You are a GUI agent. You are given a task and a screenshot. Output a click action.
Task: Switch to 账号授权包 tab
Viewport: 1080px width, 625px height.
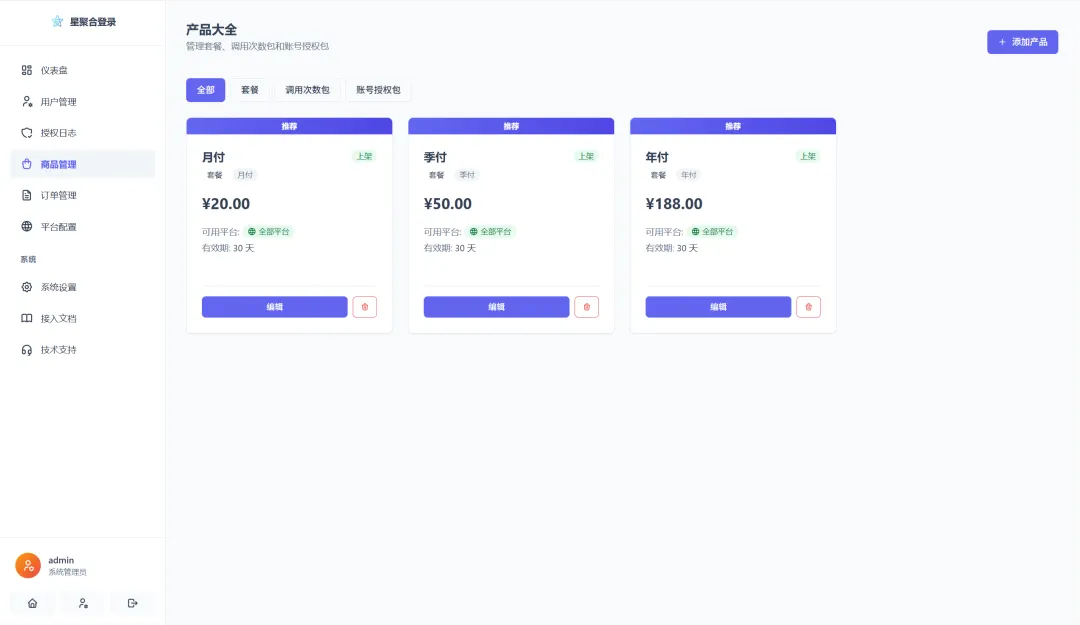[x=378, y=90]
